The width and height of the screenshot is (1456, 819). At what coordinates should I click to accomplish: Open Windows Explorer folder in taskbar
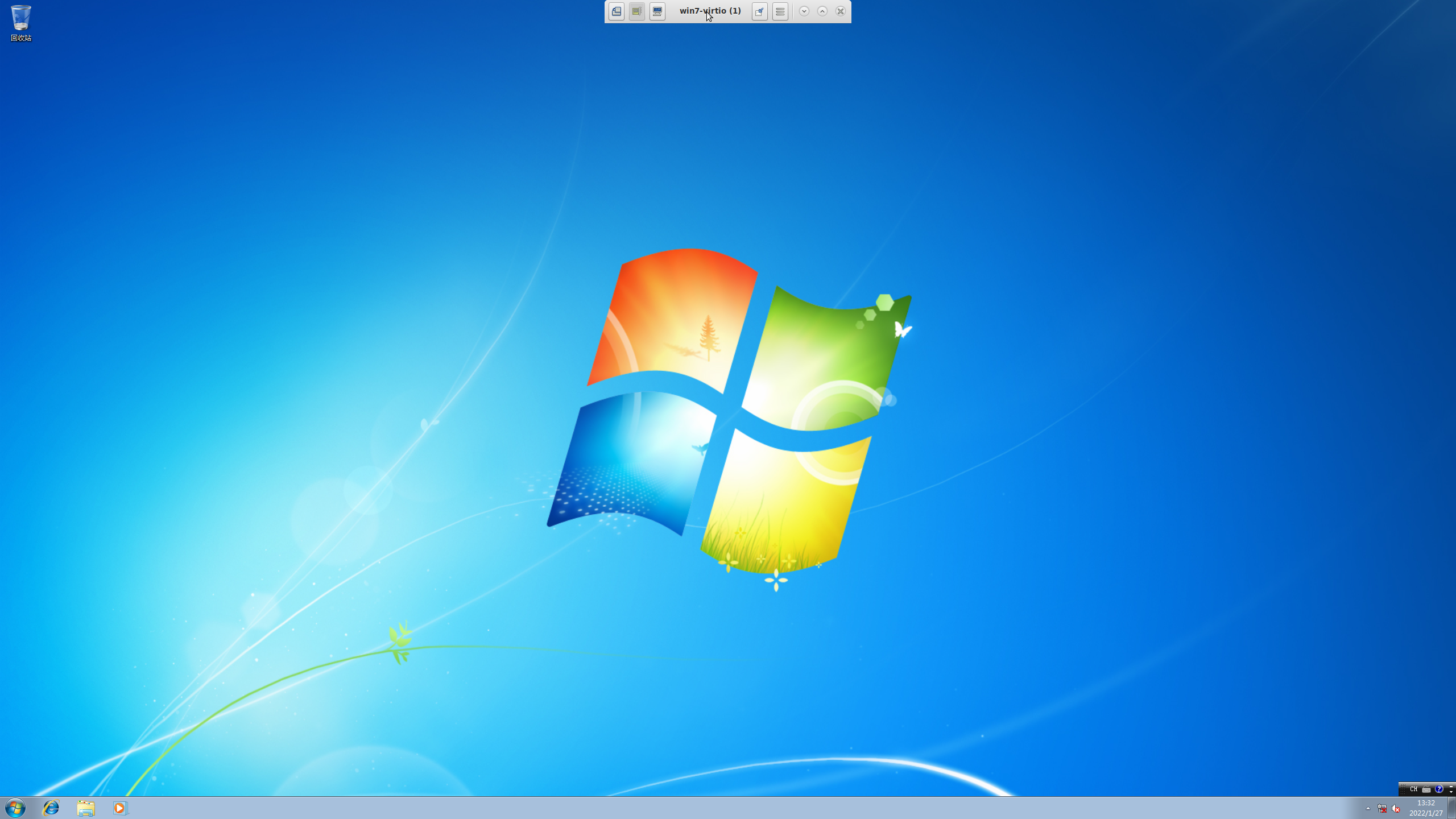tap(86, 808)
